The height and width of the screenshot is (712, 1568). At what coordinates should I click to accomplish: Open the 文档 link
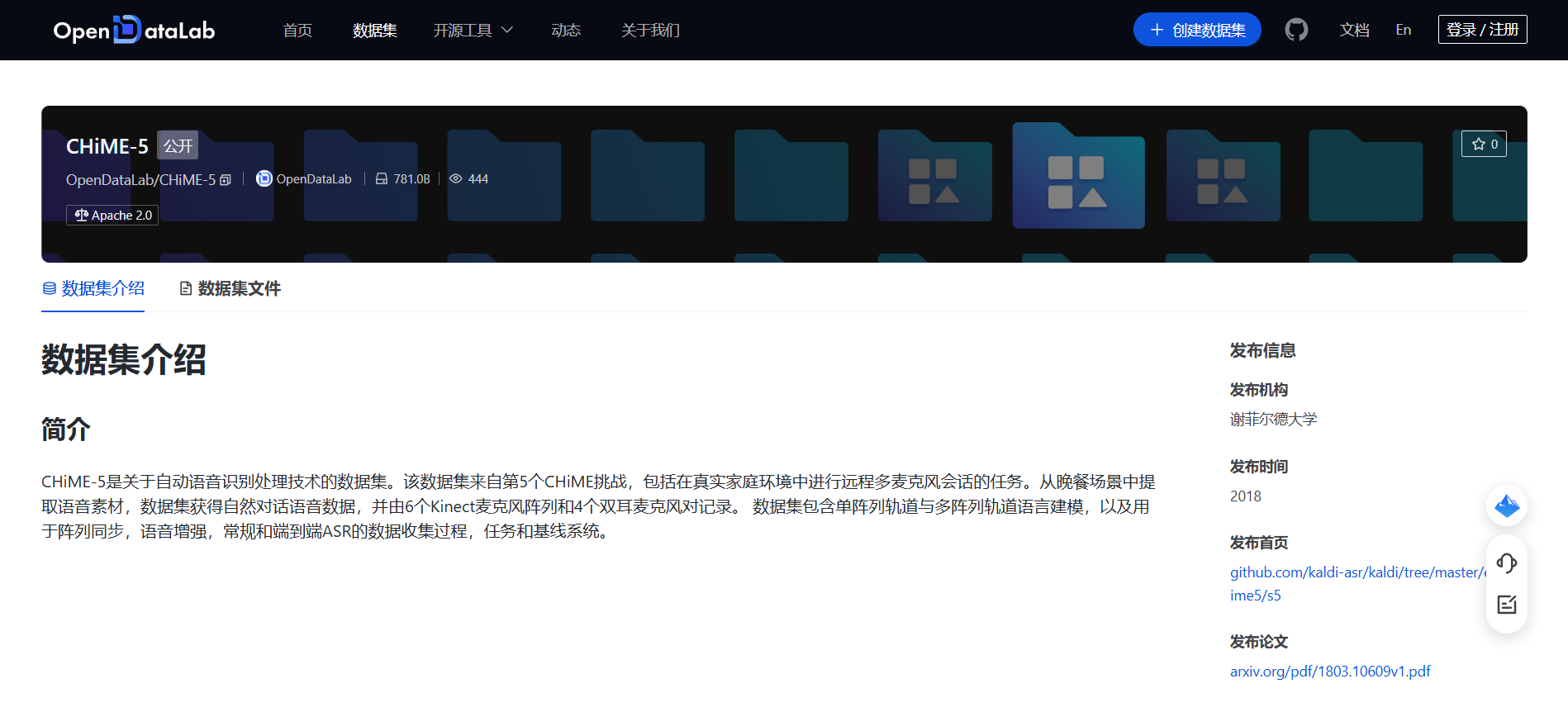(1355, 30)
